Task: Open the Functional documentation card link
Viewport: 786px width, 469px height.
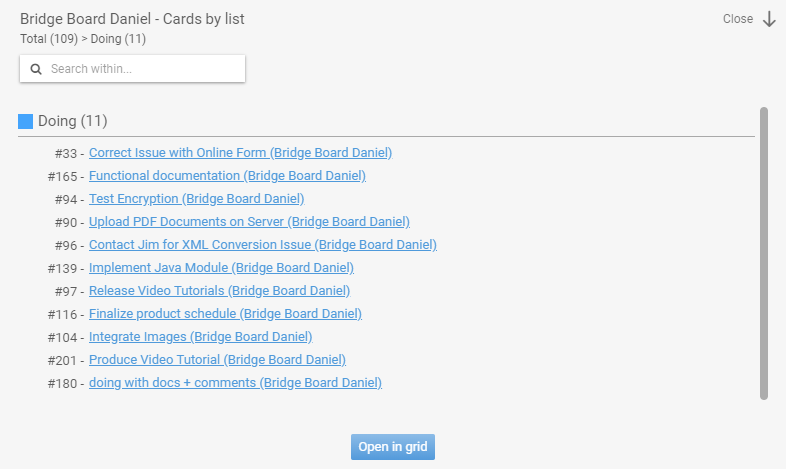Action: pyautogui.click(x=227, y=175)
